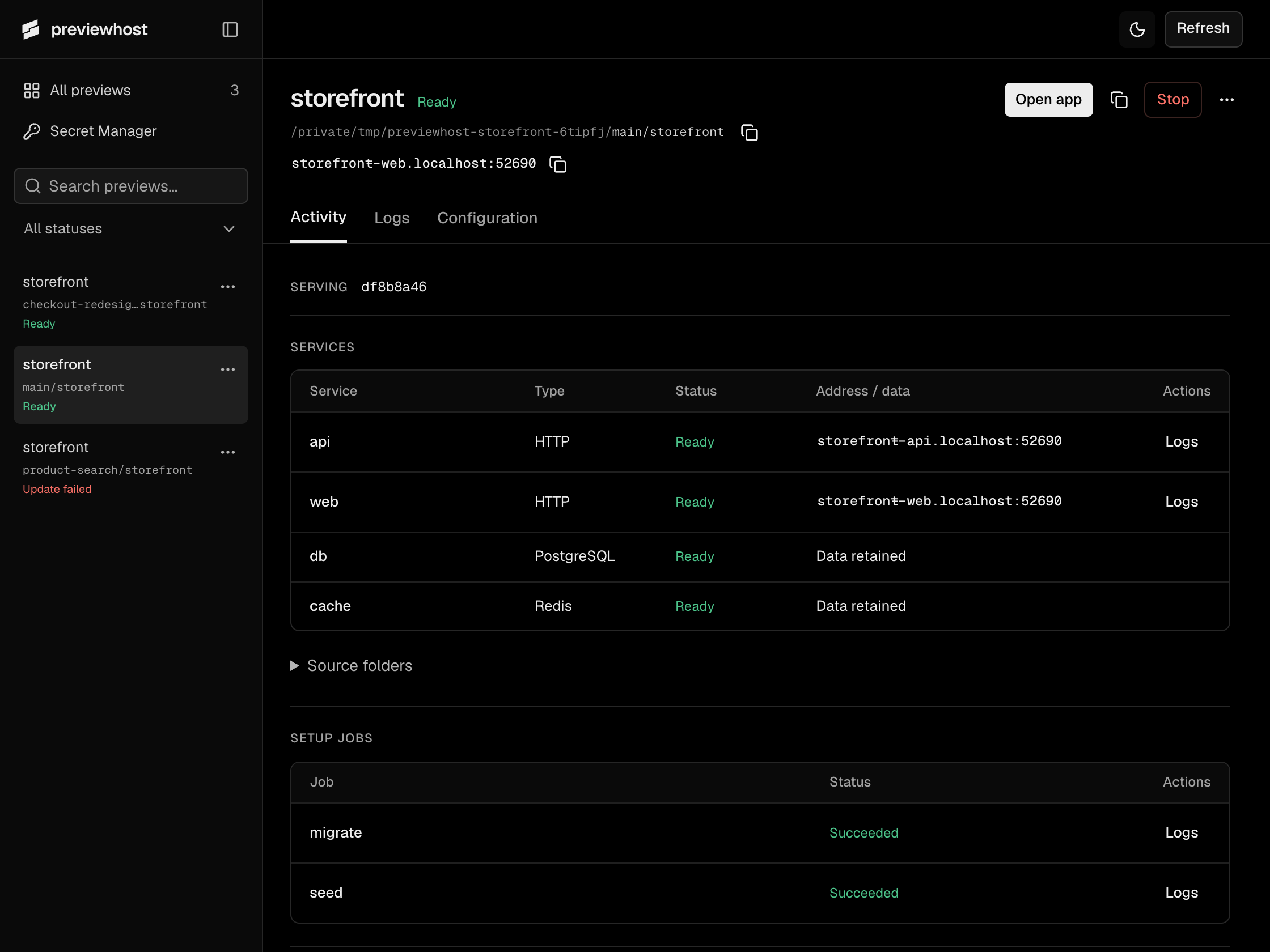
Task: Click the Open app button
Action: coord(1048,100)
